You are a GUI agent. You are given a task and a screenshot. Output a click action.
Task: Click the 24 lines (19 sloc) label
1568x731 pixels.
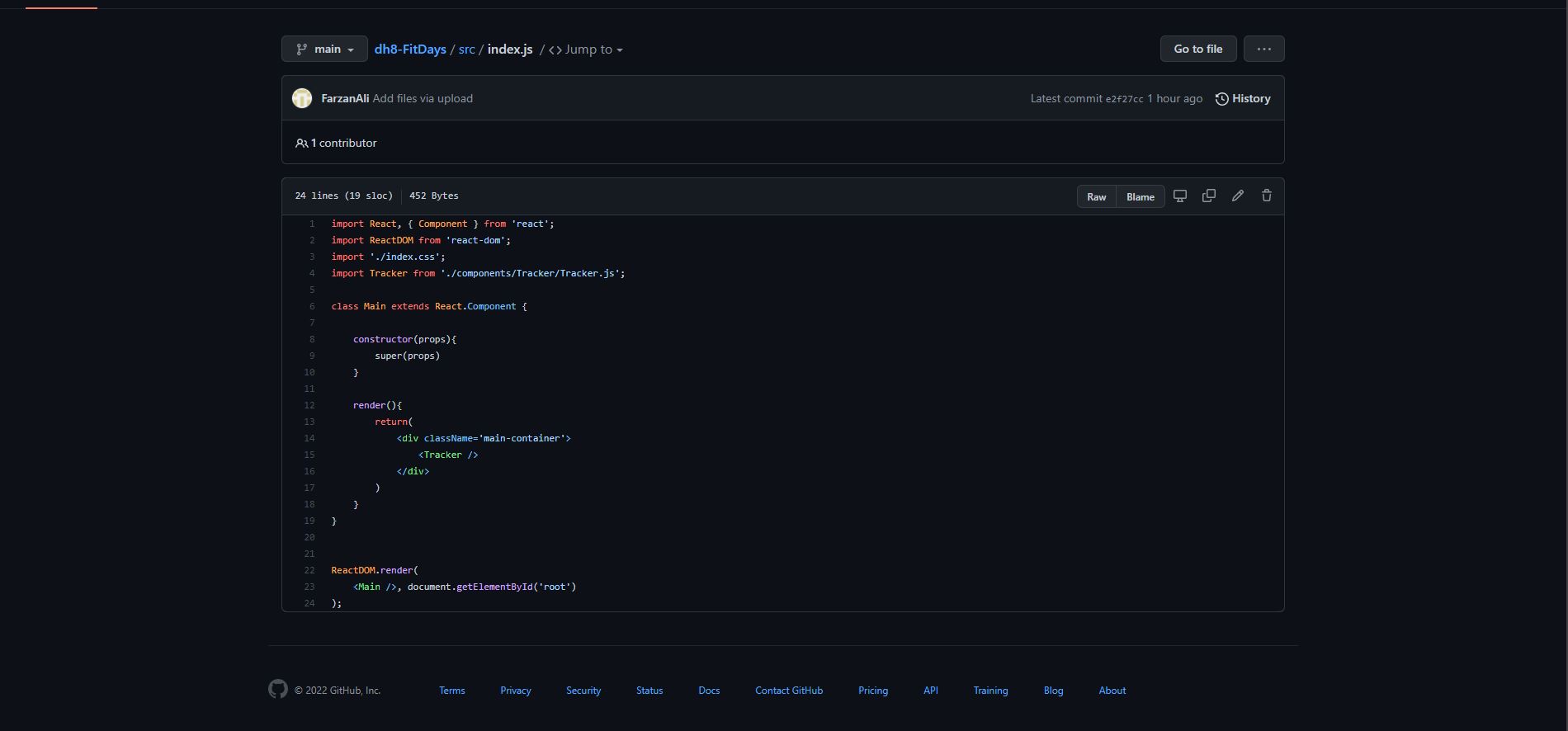pyautogui.click(x=343, y=196)
